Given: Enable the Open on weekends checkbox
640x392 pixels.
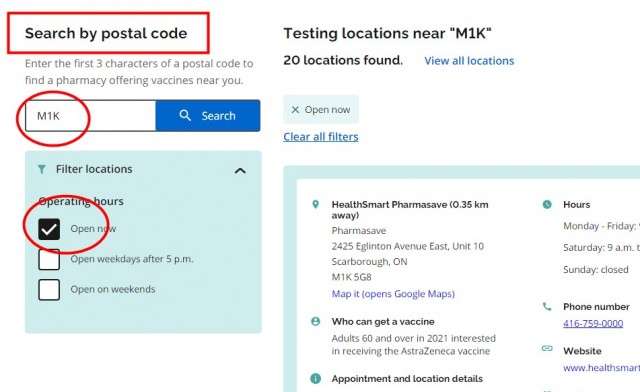Looking at the screenshot, I should 49,290.
